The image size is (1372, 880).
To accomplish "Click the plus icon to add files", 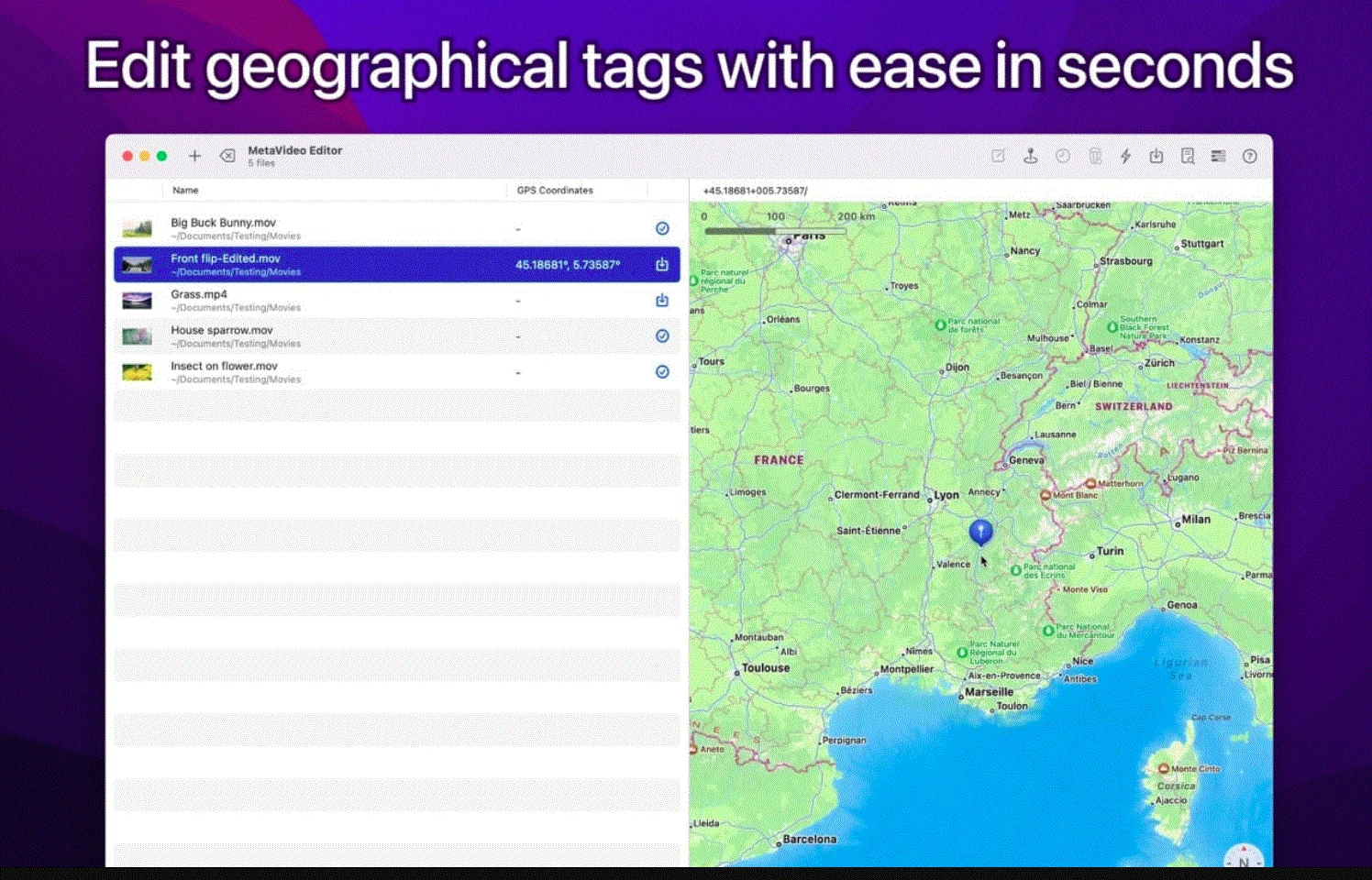I will point(194,156).
